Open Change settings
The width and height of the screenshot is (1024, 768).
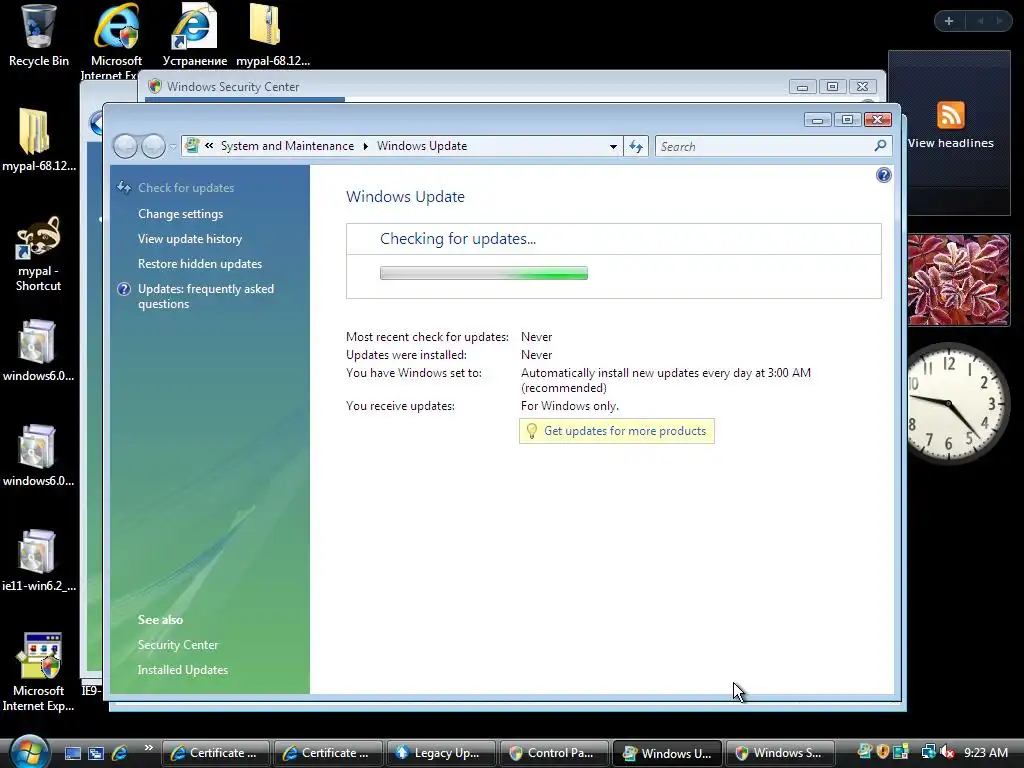coord(180,214)
